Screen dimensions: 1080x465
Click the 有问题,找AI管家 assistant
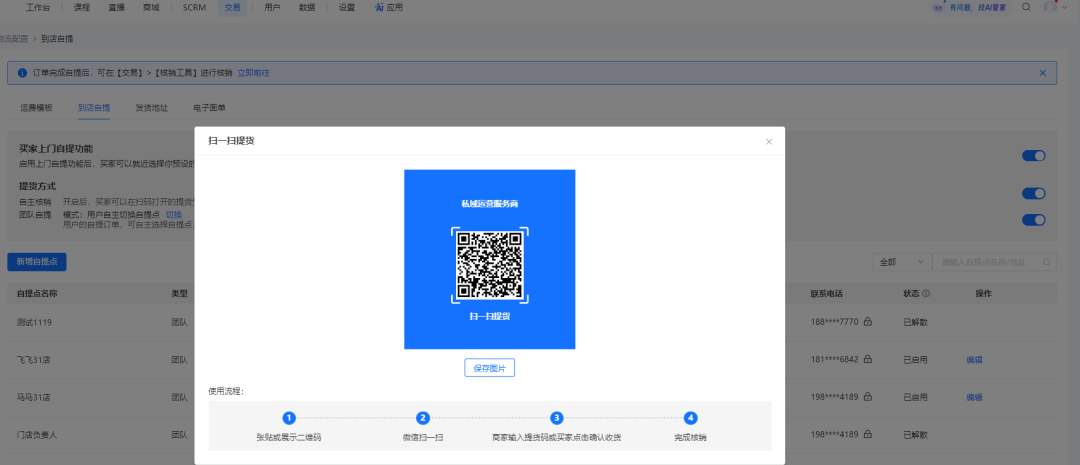(x=973, y=8)
